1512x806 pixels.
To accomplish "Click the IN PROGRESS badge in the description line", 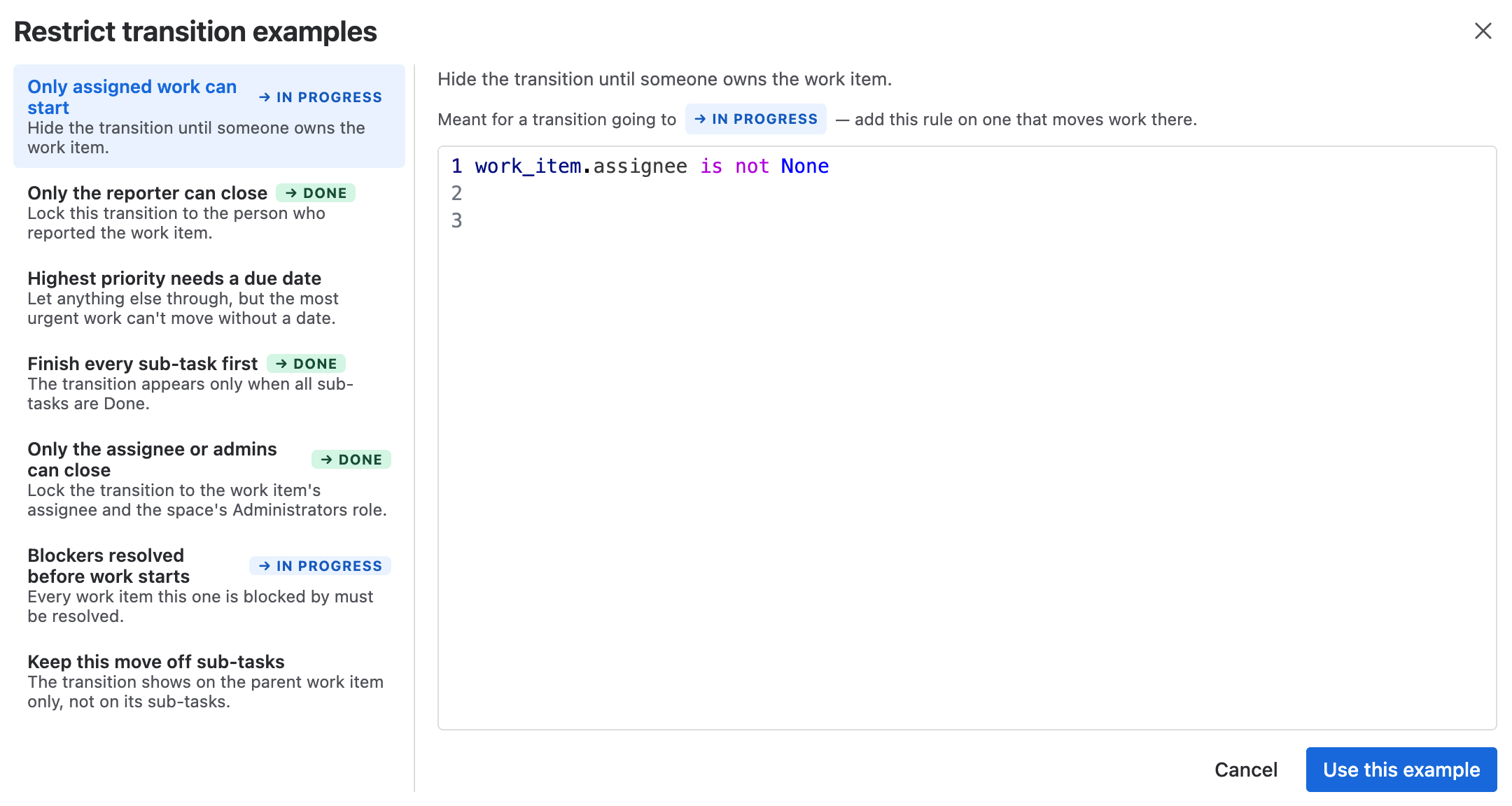I will pos(756,119).
